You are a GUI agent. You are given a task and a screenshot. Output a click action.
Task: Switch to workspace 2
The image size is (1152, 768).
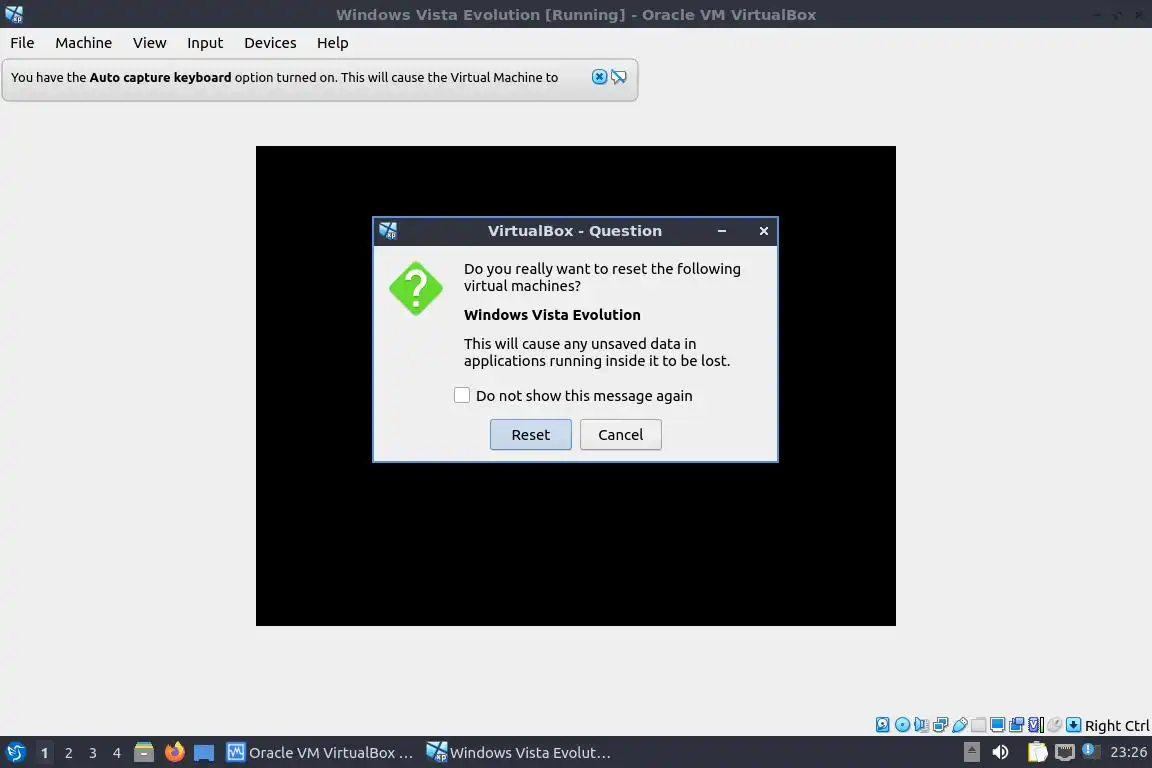(68, 753)
